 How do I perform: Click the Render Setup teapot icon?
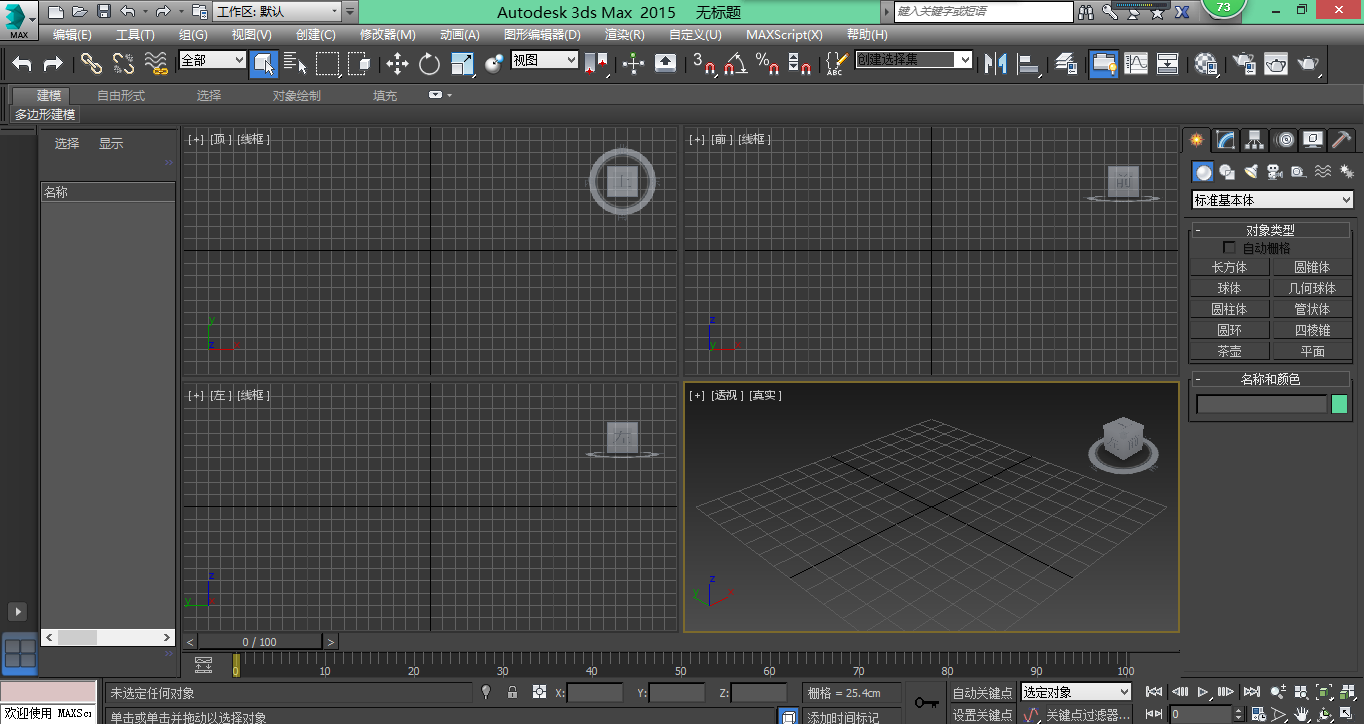coord(1244,64)
